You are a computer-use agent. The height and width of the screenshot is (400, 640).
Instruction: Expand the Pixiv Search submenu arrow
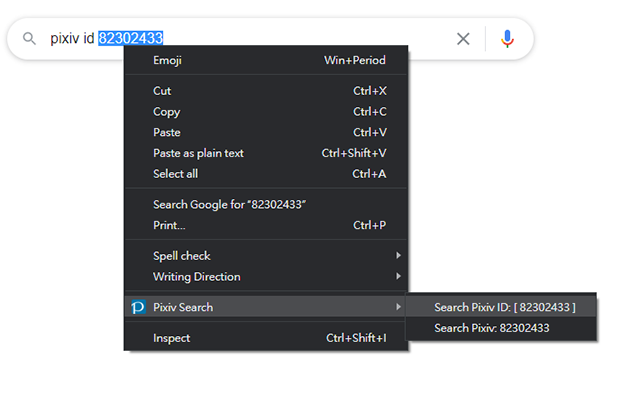398,307
